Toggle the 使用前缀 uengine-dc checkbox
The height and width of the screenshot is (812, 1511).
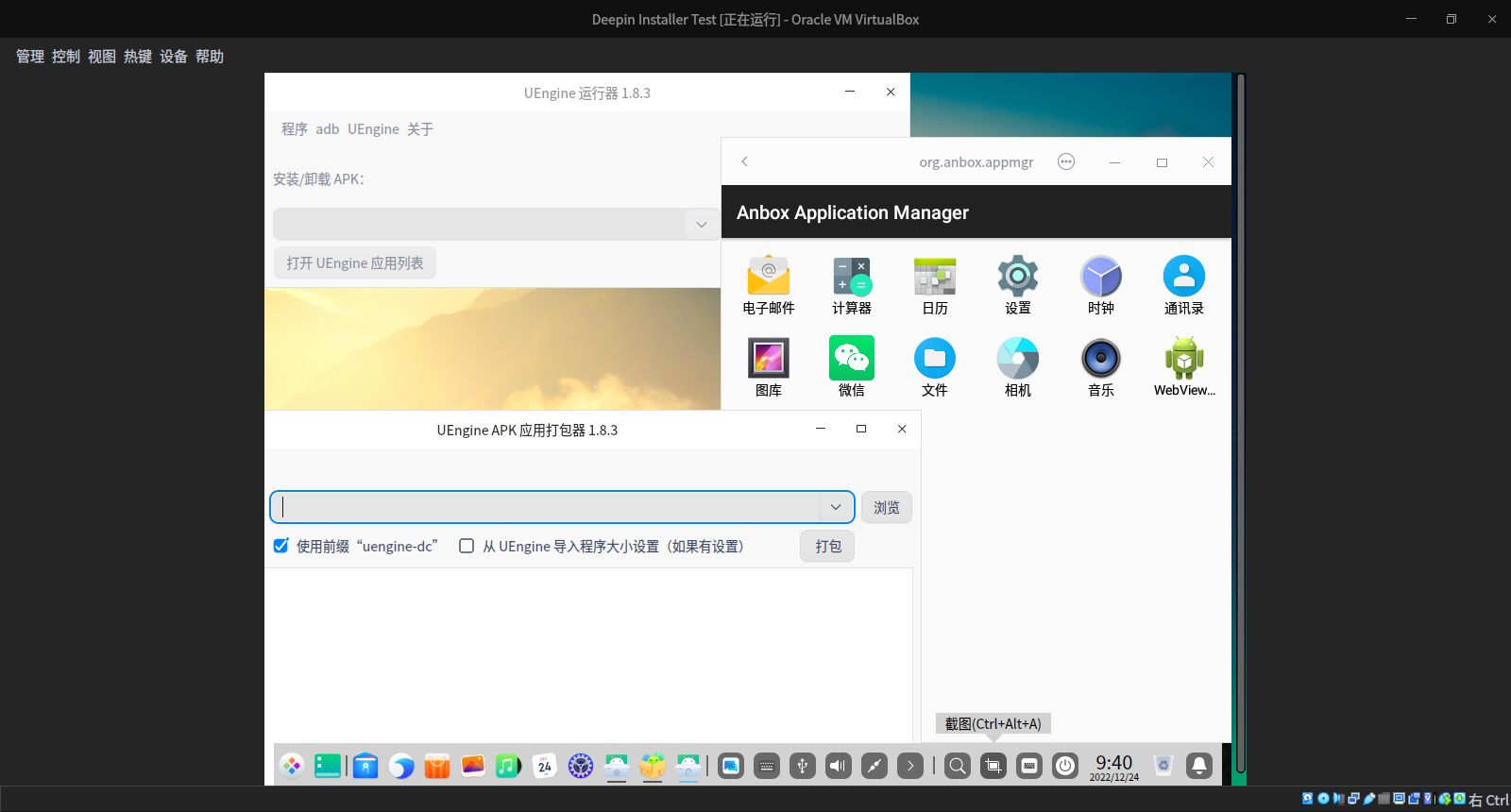[281, 546]
